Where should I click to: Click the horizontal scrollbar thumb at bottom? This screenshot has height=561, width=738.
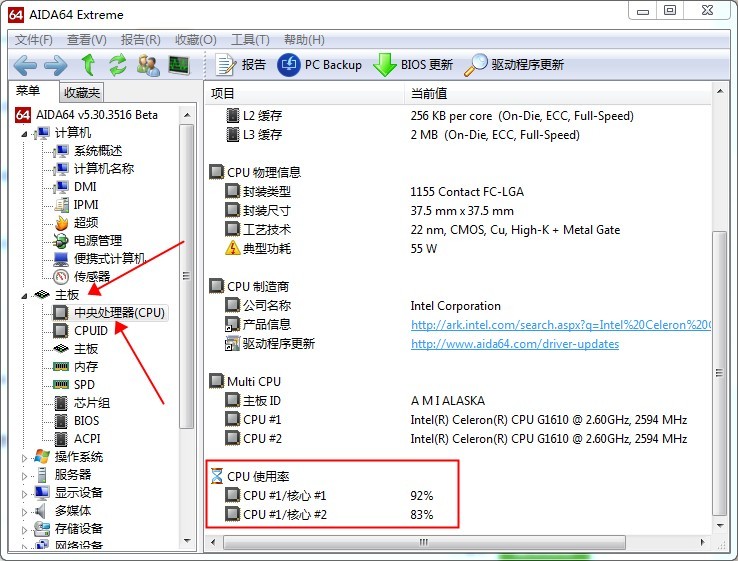pyautogui.click(x=424, y=543)
